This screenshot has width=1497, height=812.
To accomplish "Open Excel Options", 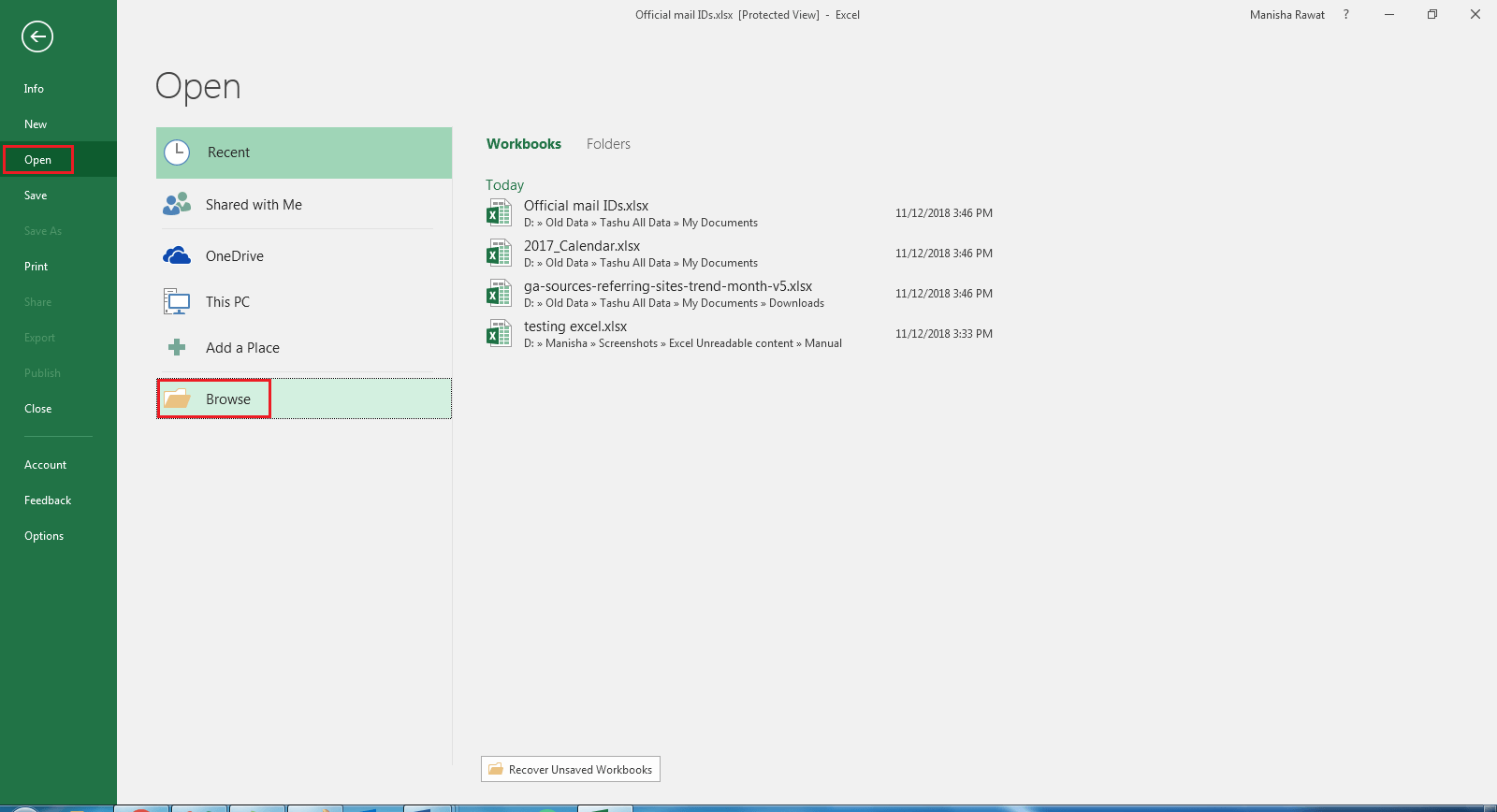I will point(58,536).
